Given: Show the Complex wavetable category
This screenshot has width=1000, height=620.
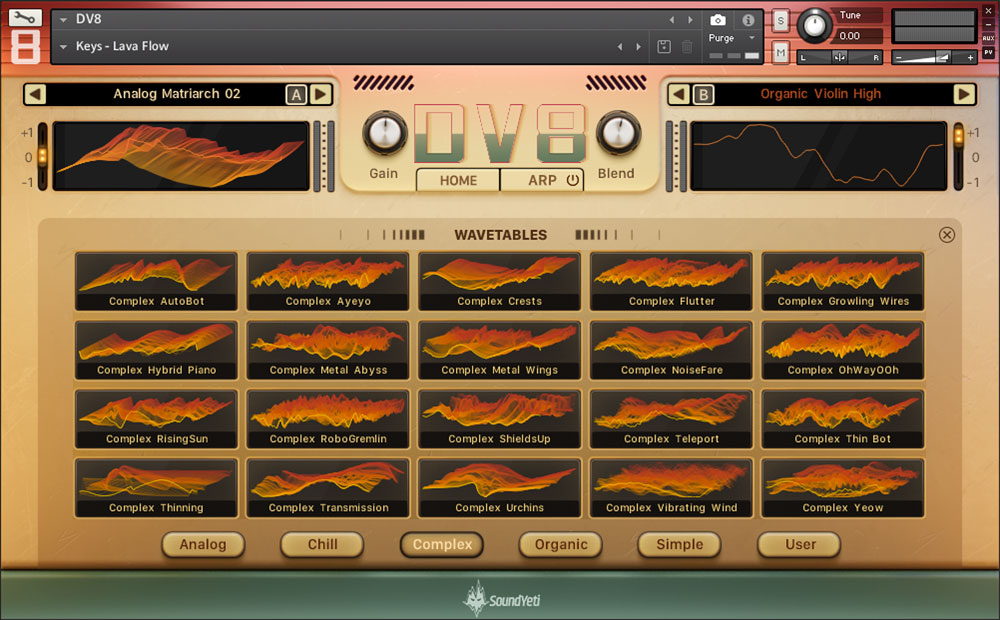Looking at the screenshot, I should (x=441, y=545).
